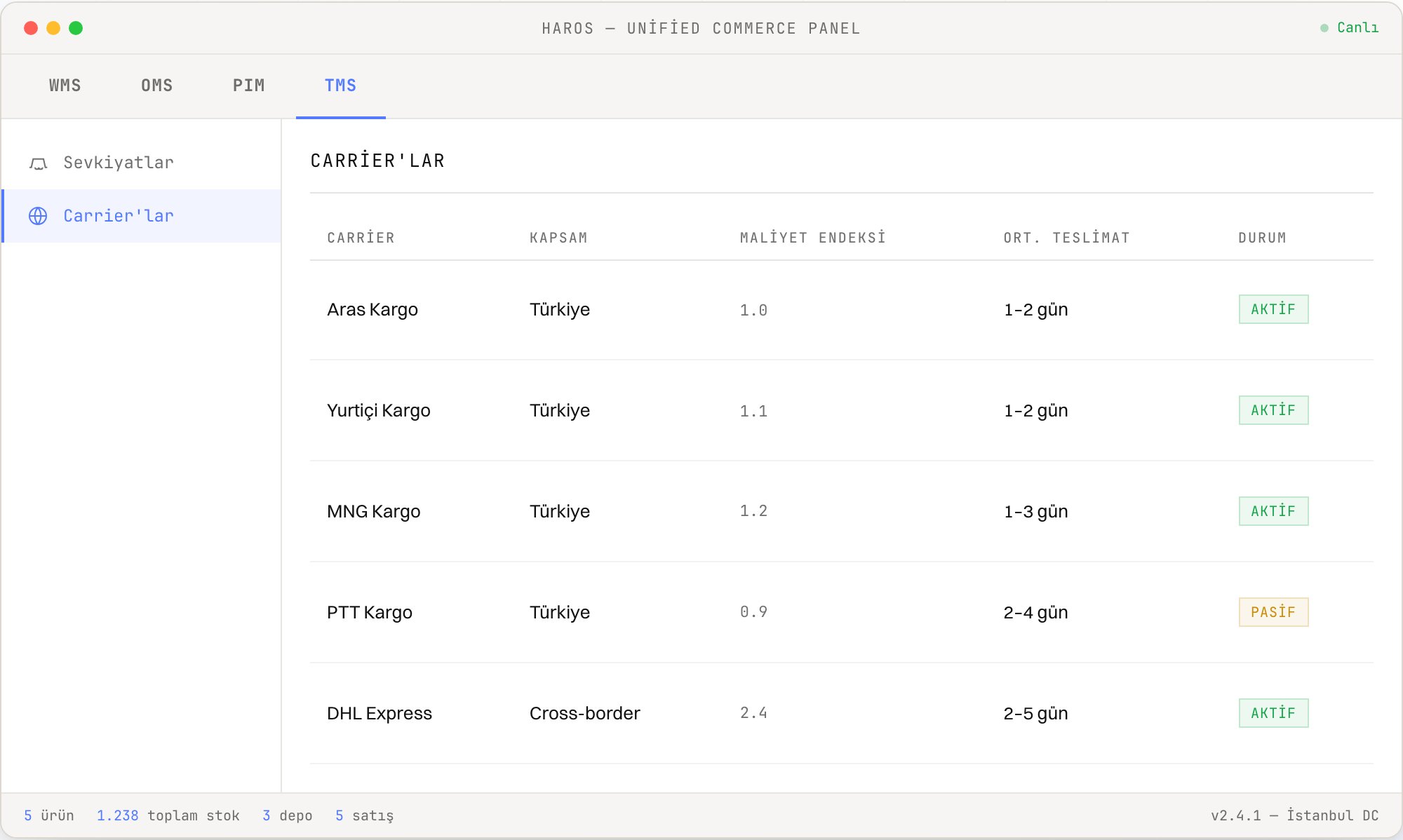Viewport: 1403px width, 840px height.
Task: Select the Aras Kargo carrier name
Action: pos(372,309)
